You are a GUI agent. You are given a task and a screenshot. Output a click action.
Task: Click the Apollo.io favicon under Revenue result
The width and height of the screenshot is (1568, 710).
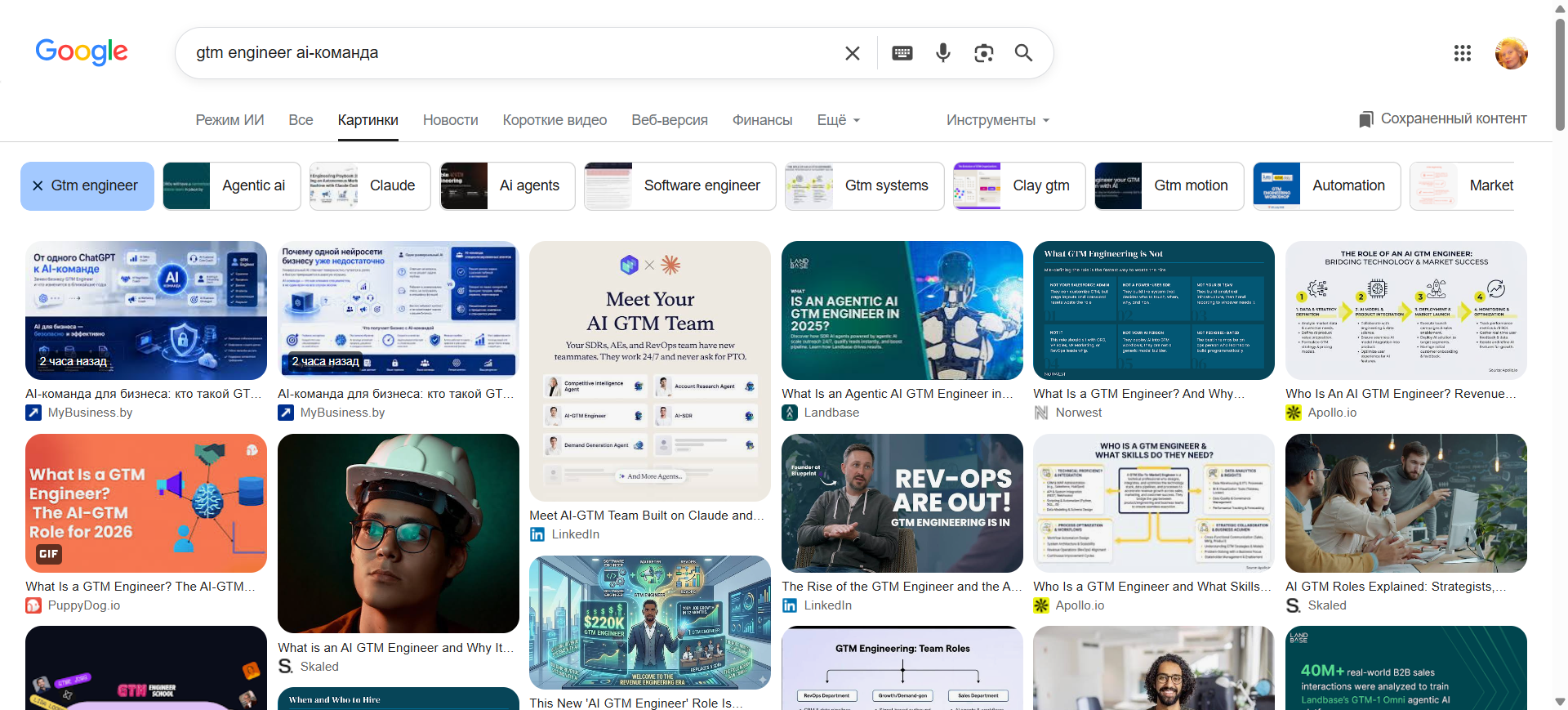click(x=1294, y=413)
